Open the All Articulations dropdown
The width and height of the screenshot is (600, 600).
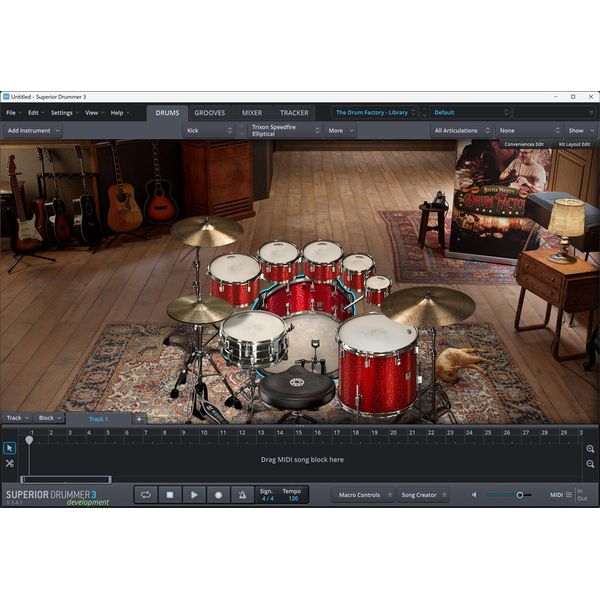(461, 130)
